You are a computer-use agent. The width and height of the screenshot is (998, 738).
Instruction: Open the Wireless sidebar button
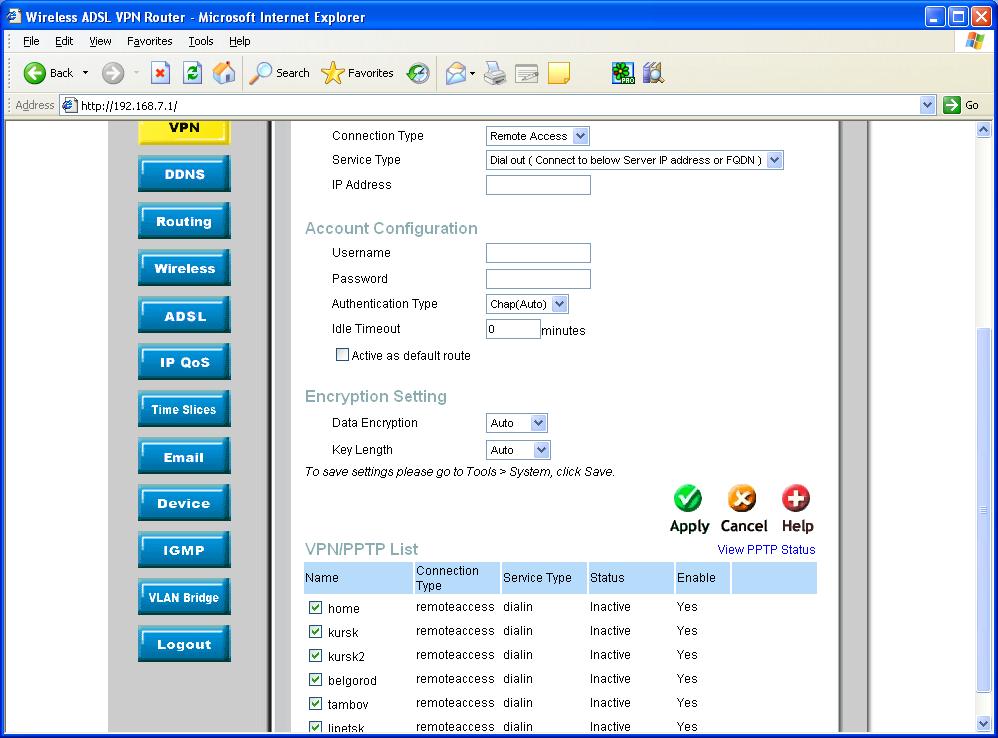(184, 268)
